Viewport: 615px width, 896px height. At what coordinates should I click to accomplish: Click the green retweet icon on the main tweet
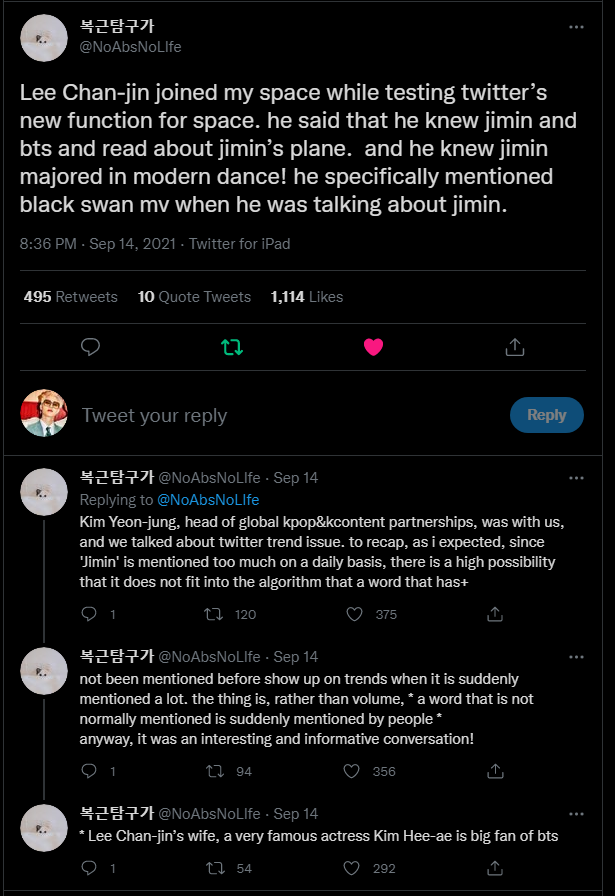click(x=231, y=347)
